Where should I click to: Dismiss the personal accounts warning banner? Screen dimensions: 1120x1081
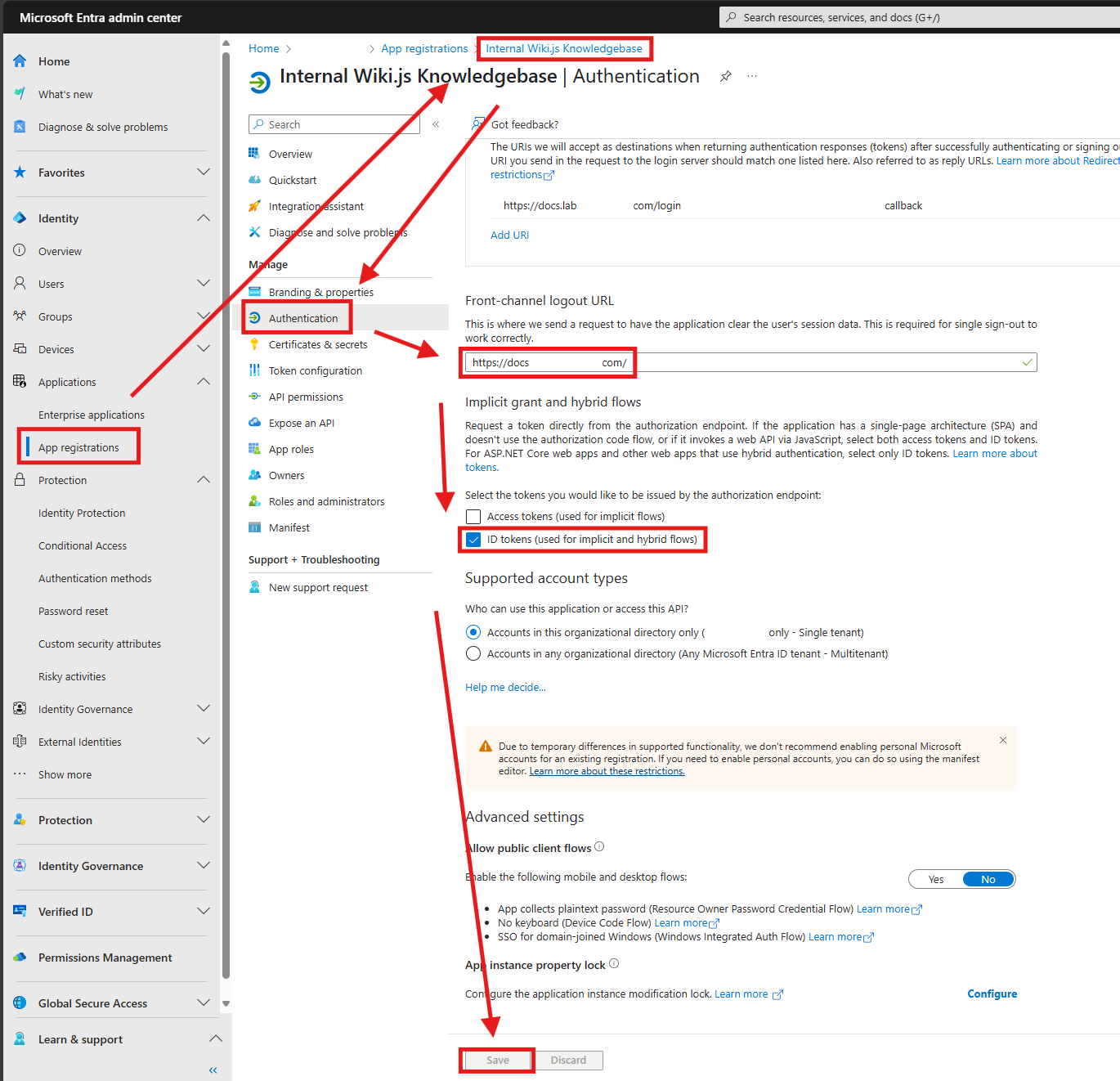coord(1003,740)
